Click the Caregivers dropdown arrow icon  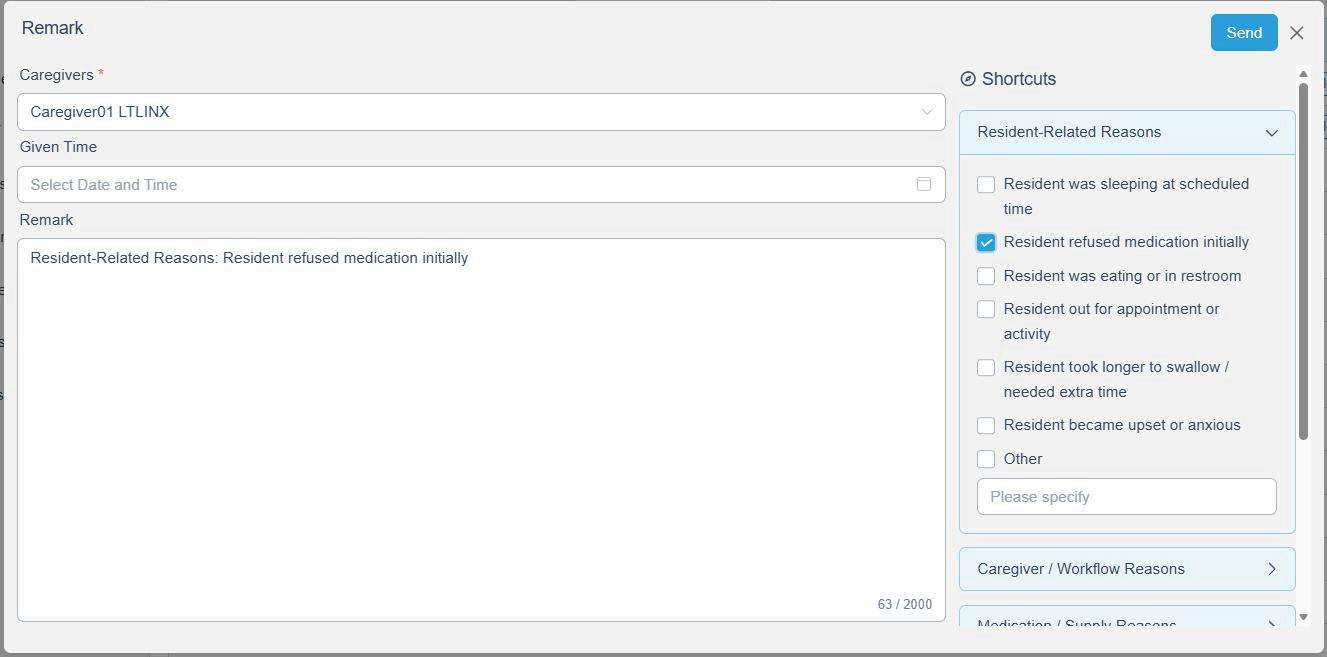(x=926, y=112)
